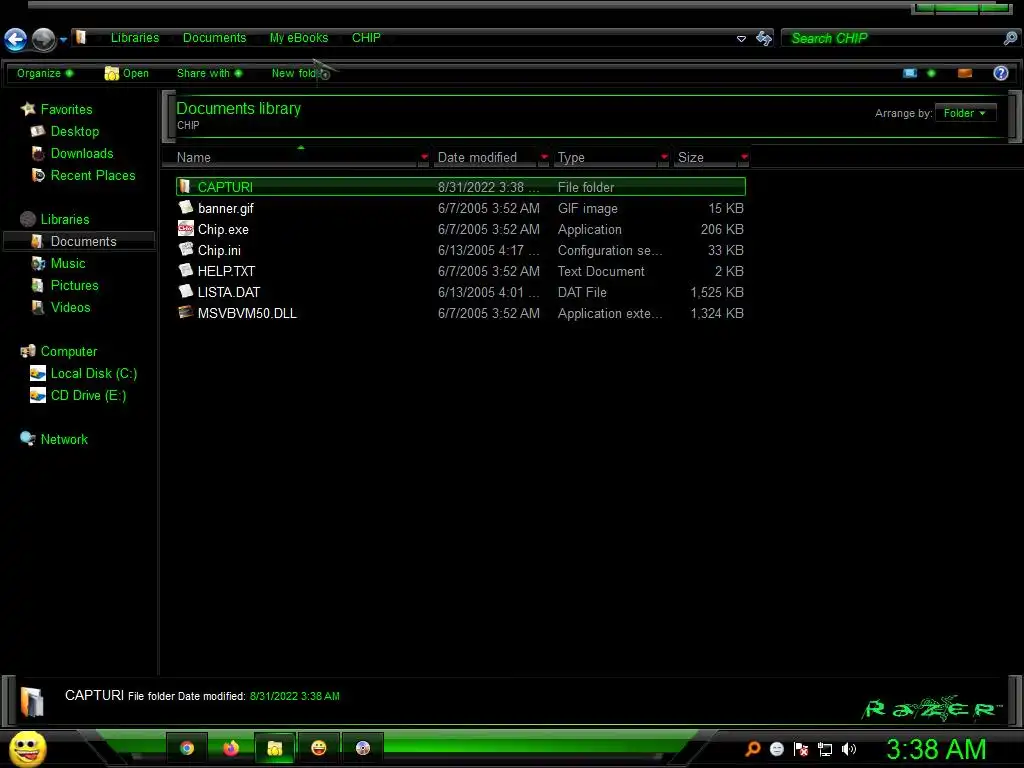The image size is (1024, 768).
Task: Change the view with the view icon
Action: tap(910, 73)
